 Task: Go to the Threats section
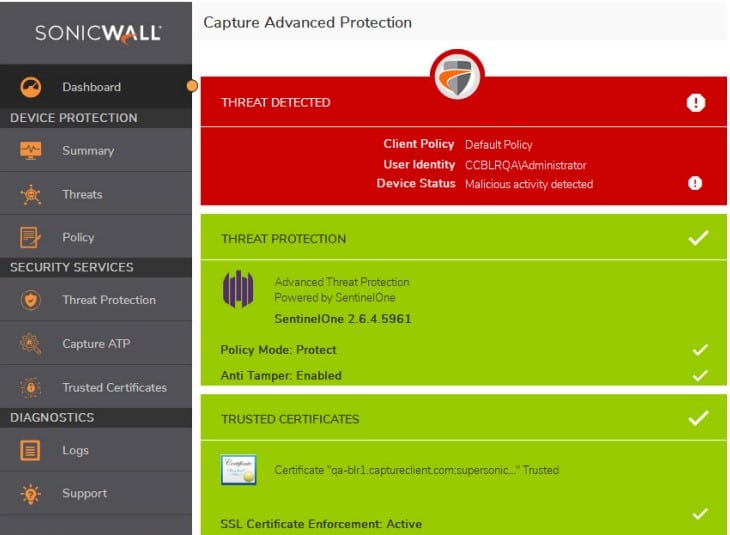coord(95,194)
